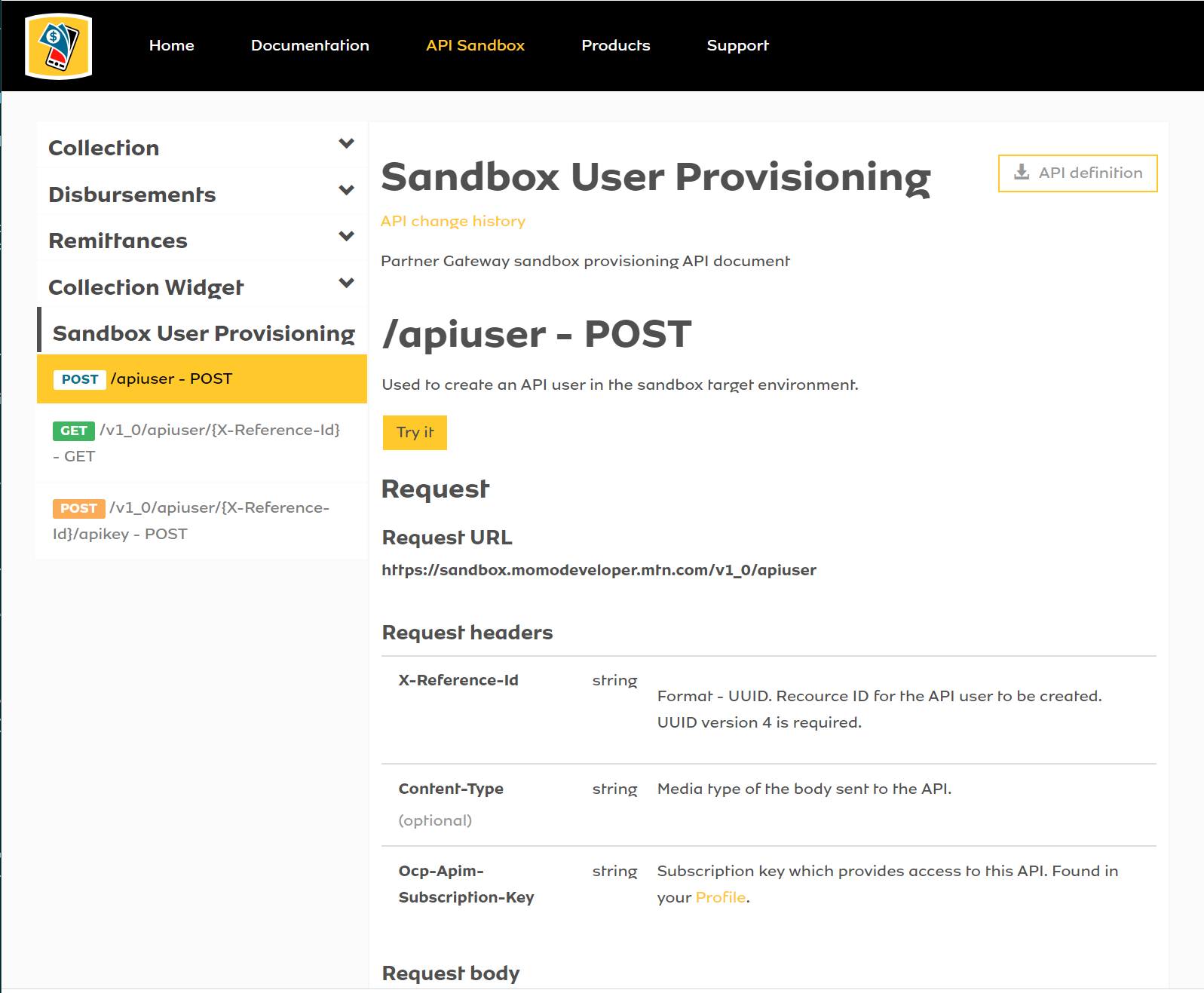
Task: Click the white POST badge on /apiuser entry
Action: click(80, 379)
